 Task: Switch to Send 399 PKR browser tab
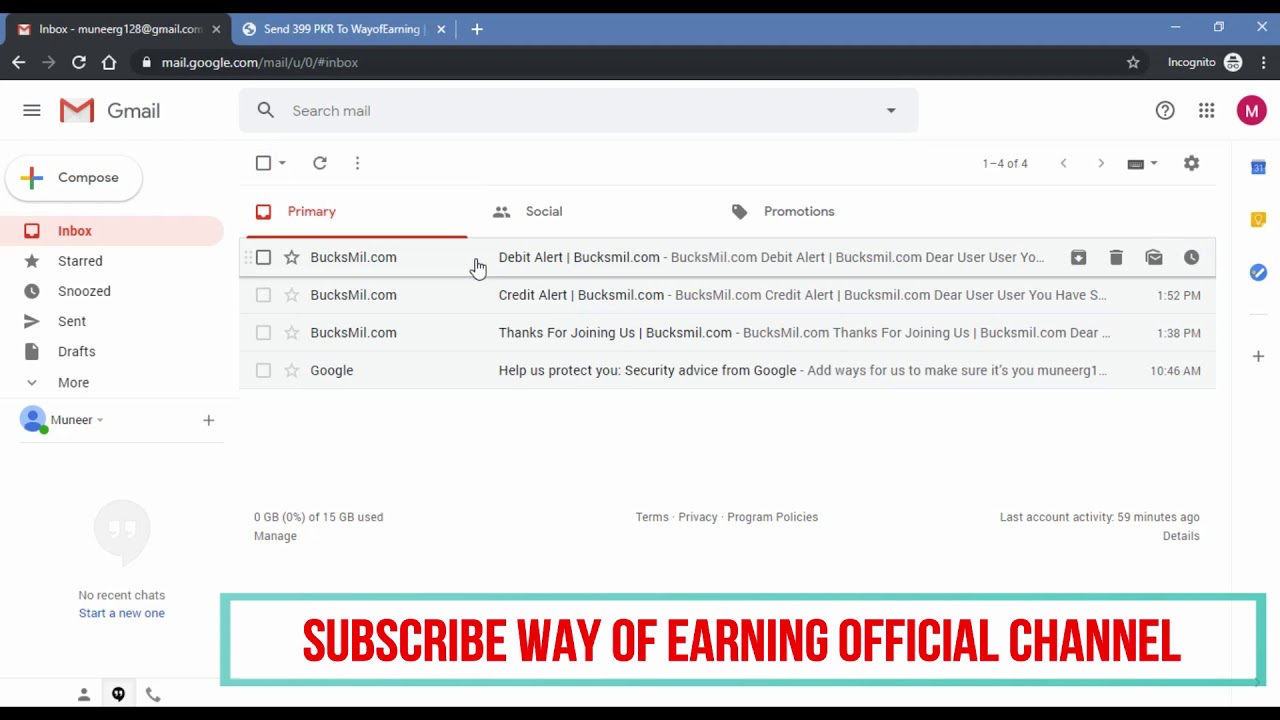click(342, 29)
